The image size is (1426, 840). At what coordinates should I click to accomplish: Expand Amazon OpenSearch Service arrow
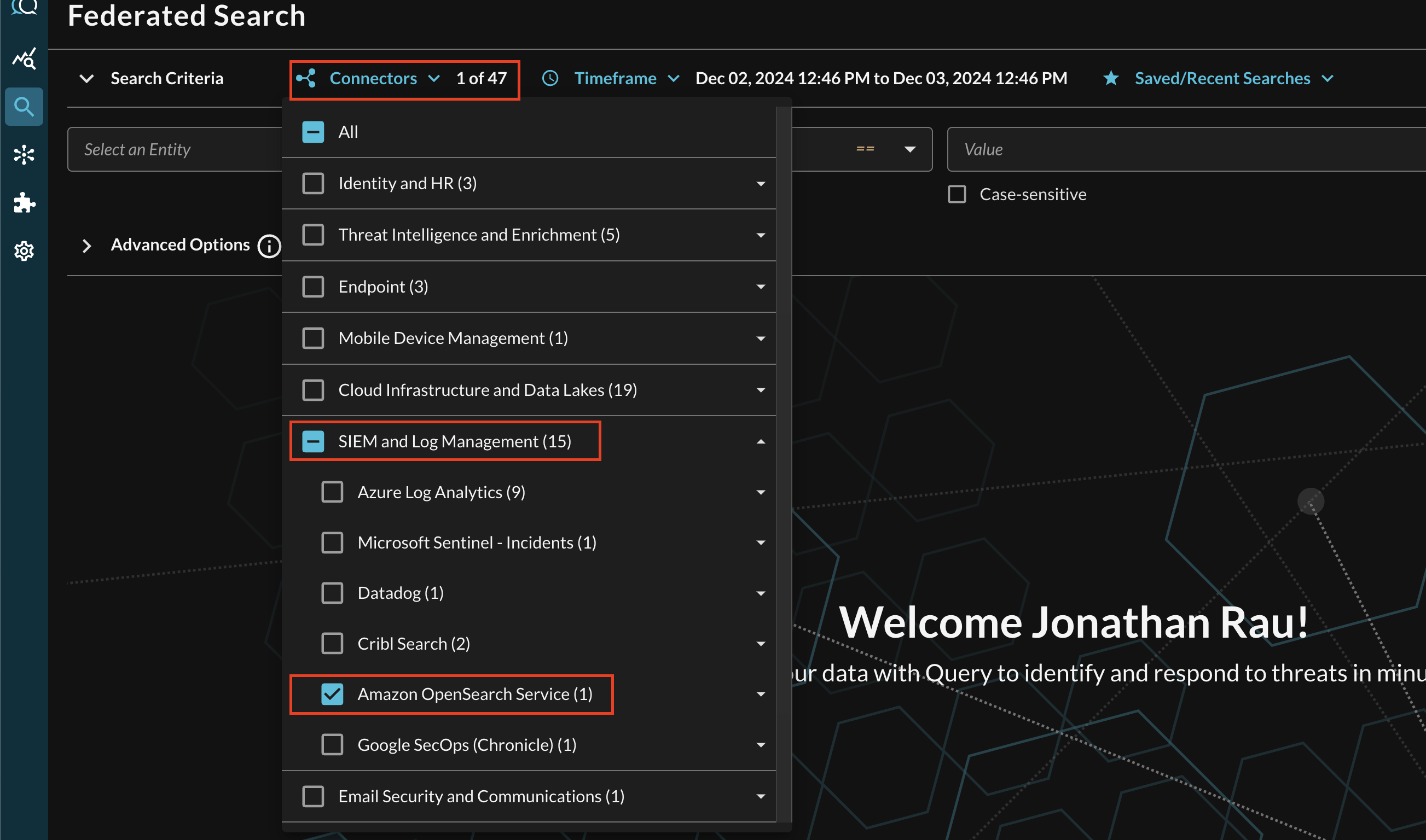761,695
